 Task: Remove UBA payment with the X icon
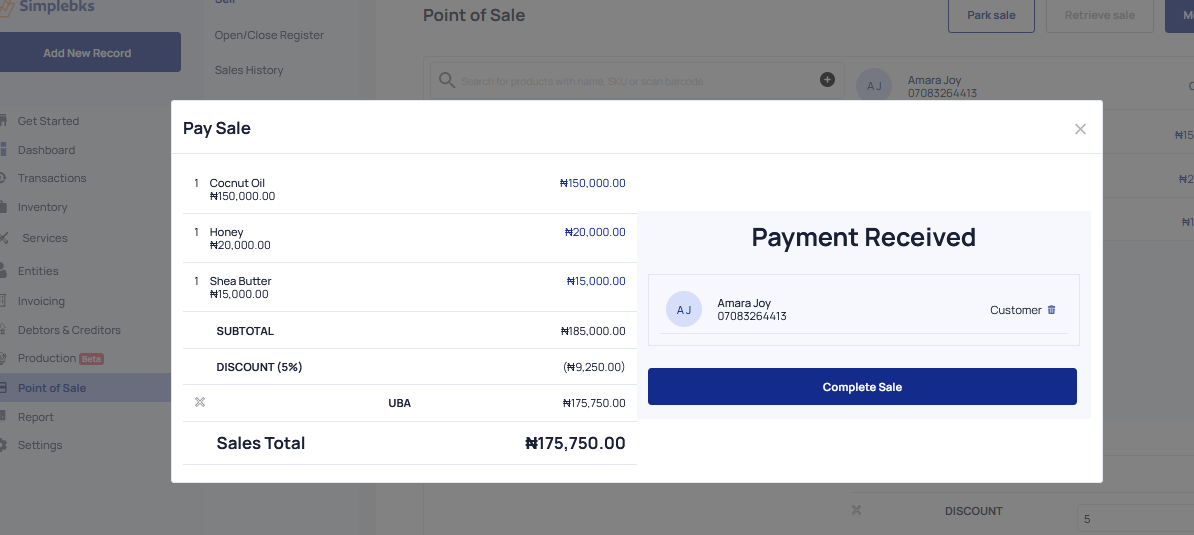200,403
